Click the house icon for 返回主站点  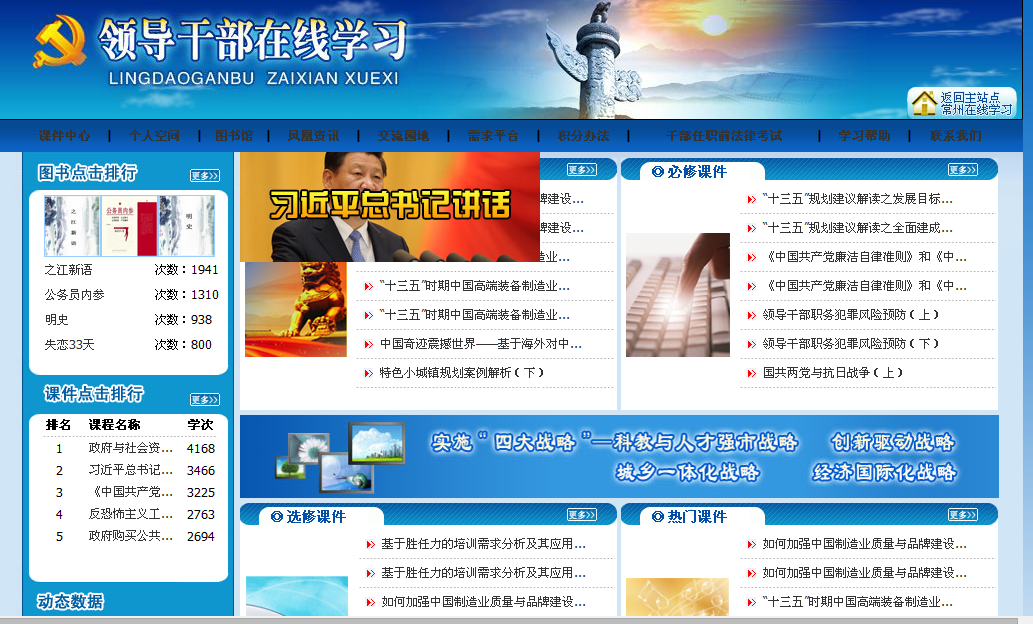tap(924, 103)
